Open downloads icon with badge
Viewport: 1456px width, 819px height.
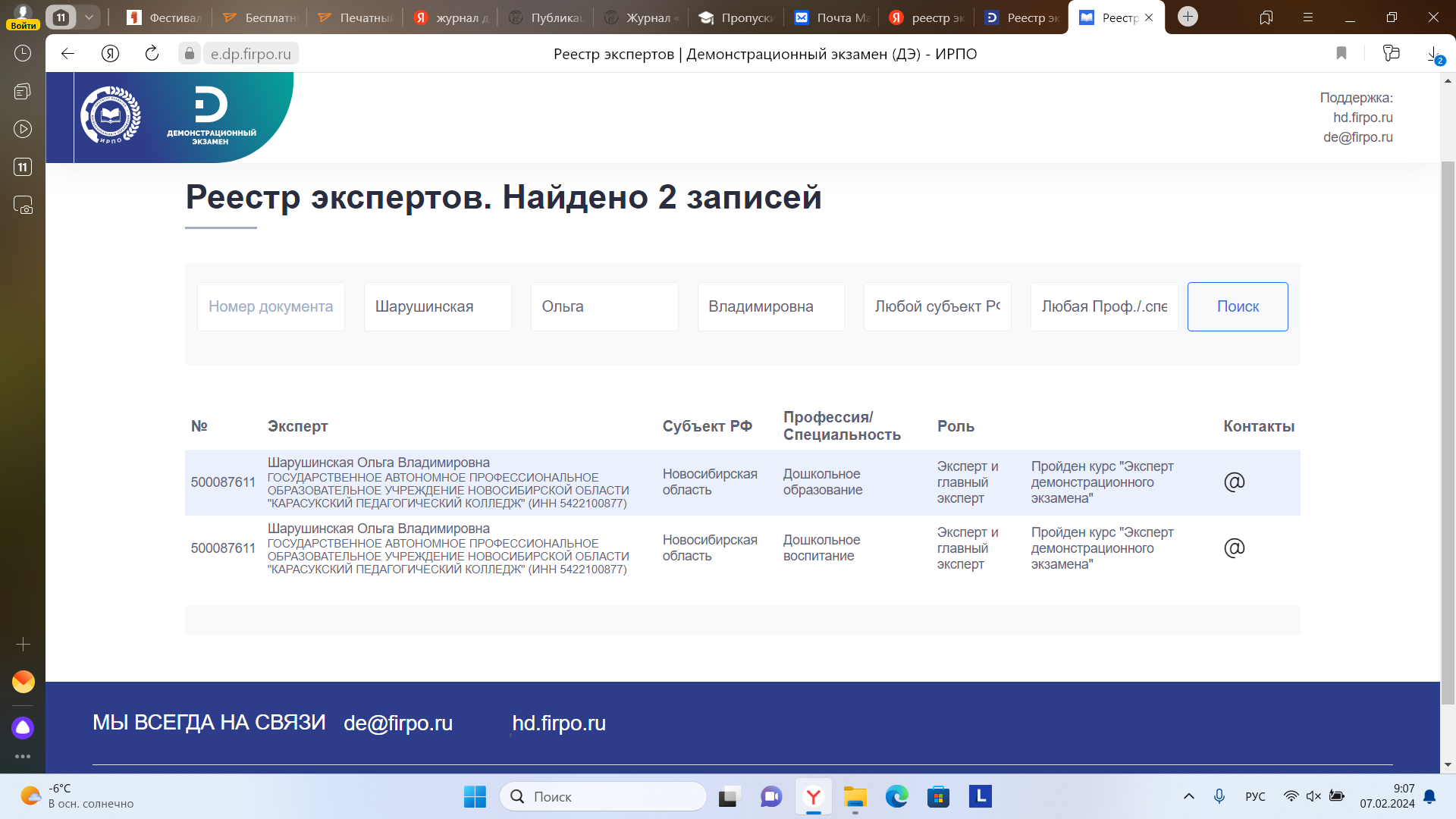point(1433,55)
